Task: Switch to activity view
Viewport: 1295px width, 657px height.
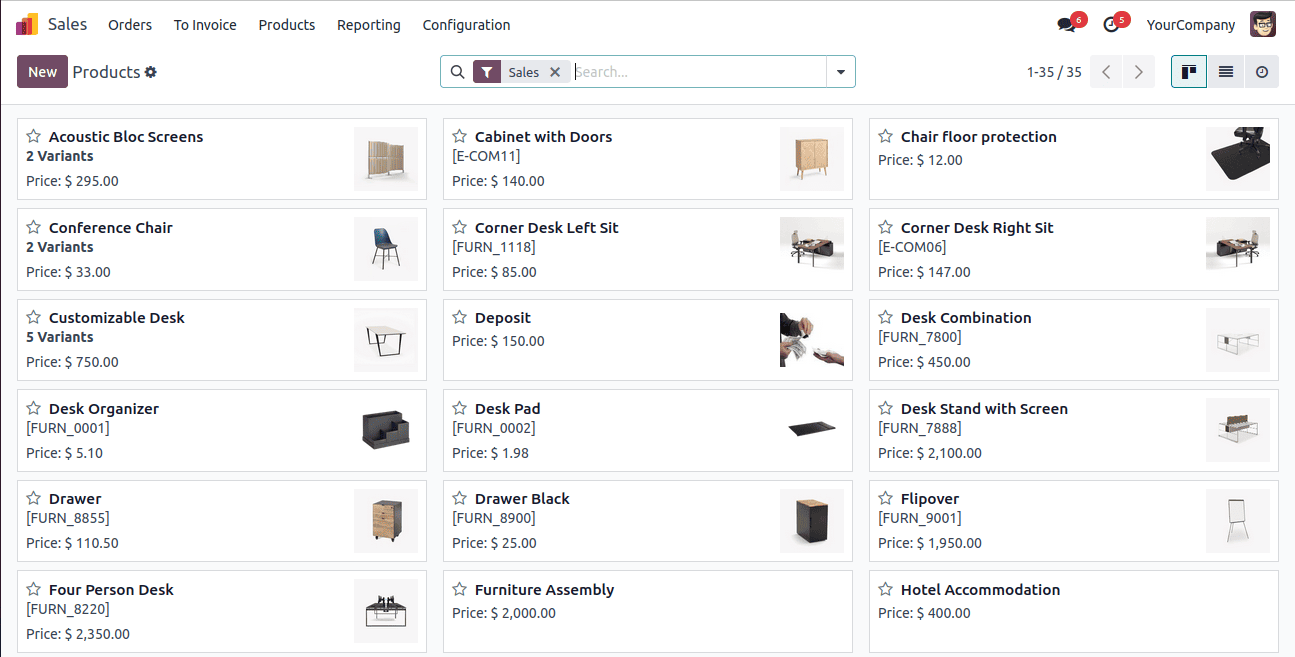Action: coord(1261,72)
